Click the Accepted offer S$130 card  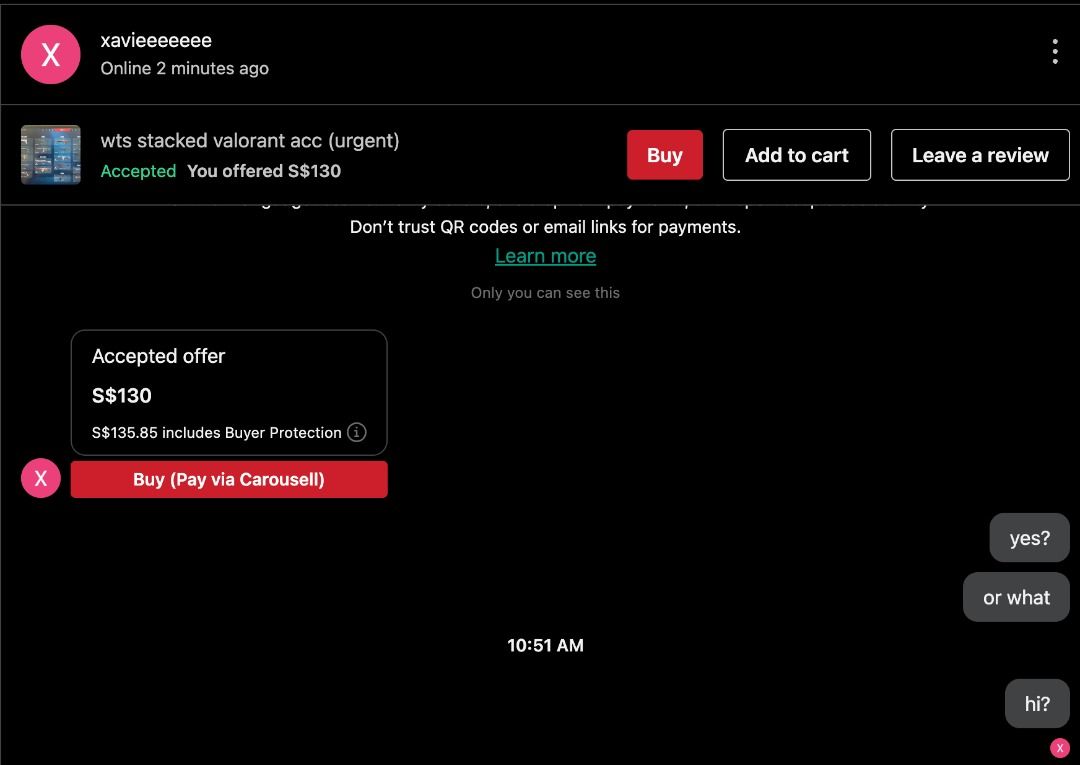tap(229, 392)
